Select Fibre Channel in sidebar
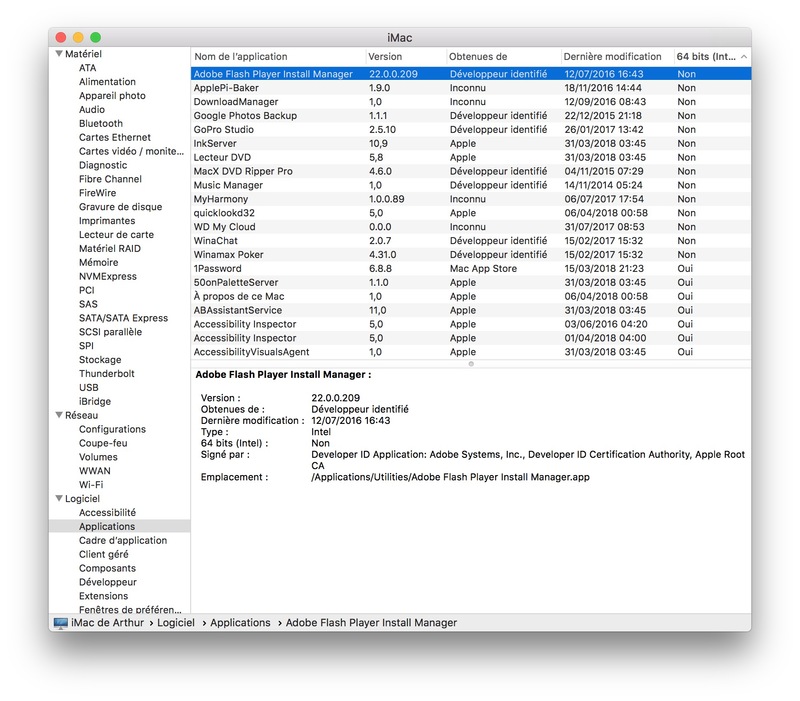This screenshot has height=701, width=800. click(110, 179)
